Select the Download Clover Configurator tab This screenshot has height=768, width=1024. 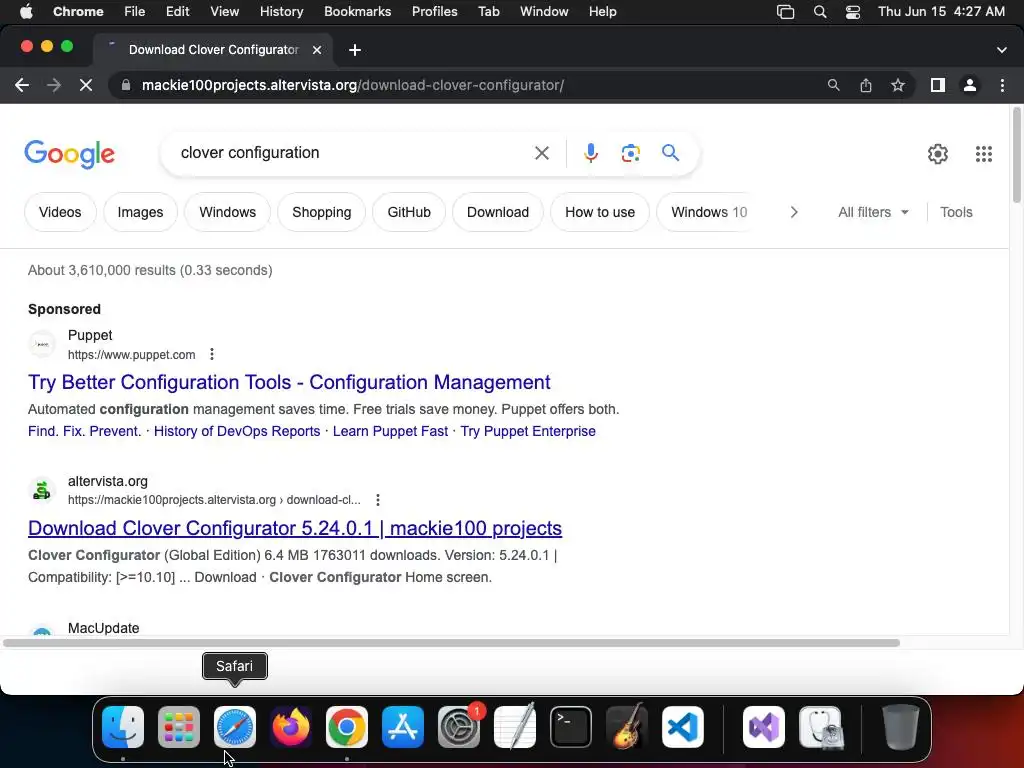point(213,50)
